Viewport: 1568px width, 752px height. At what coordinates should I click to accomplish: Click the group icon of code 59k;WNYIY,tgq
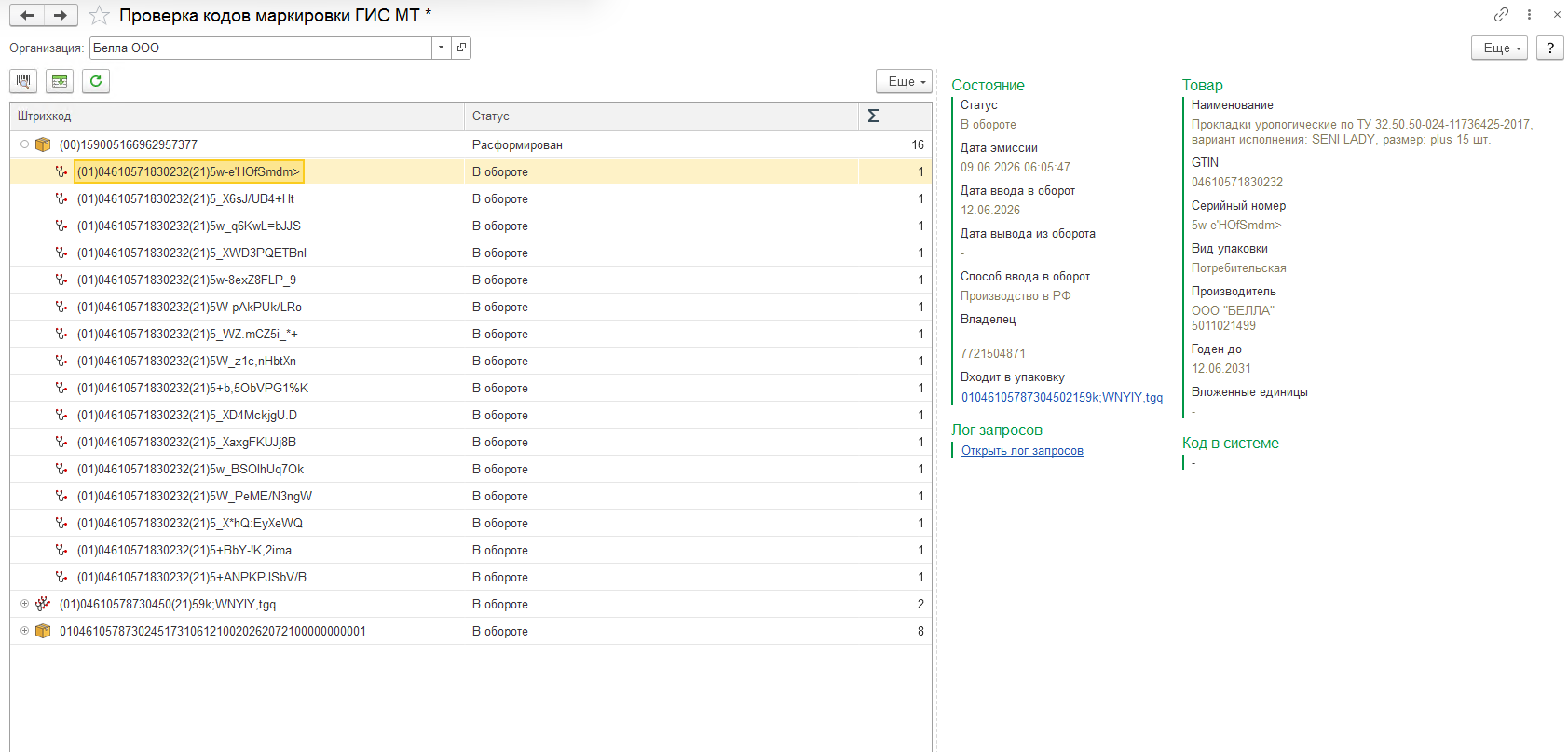(43, 604)
